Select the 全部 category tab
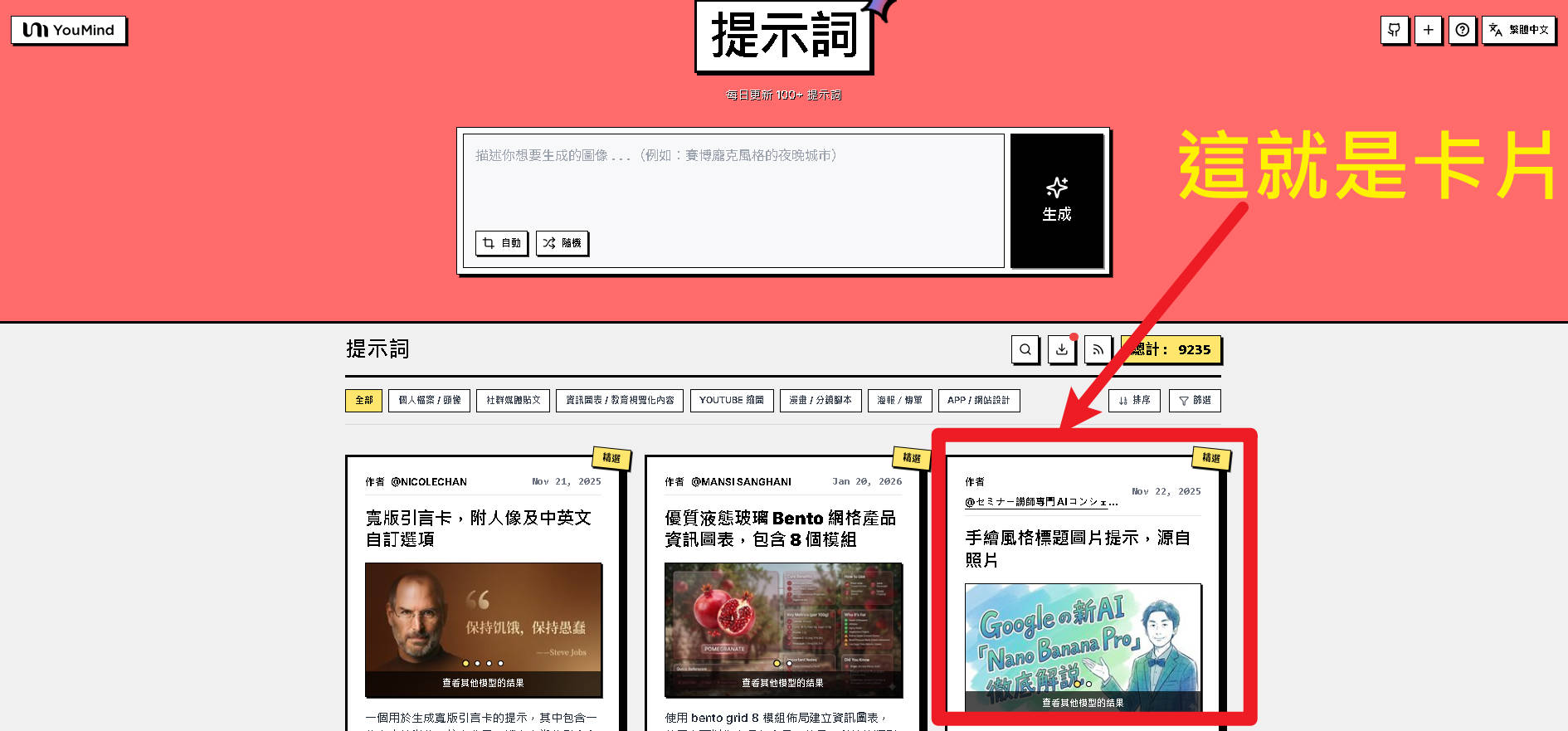The image size is (1568, 731). (363, 401)
